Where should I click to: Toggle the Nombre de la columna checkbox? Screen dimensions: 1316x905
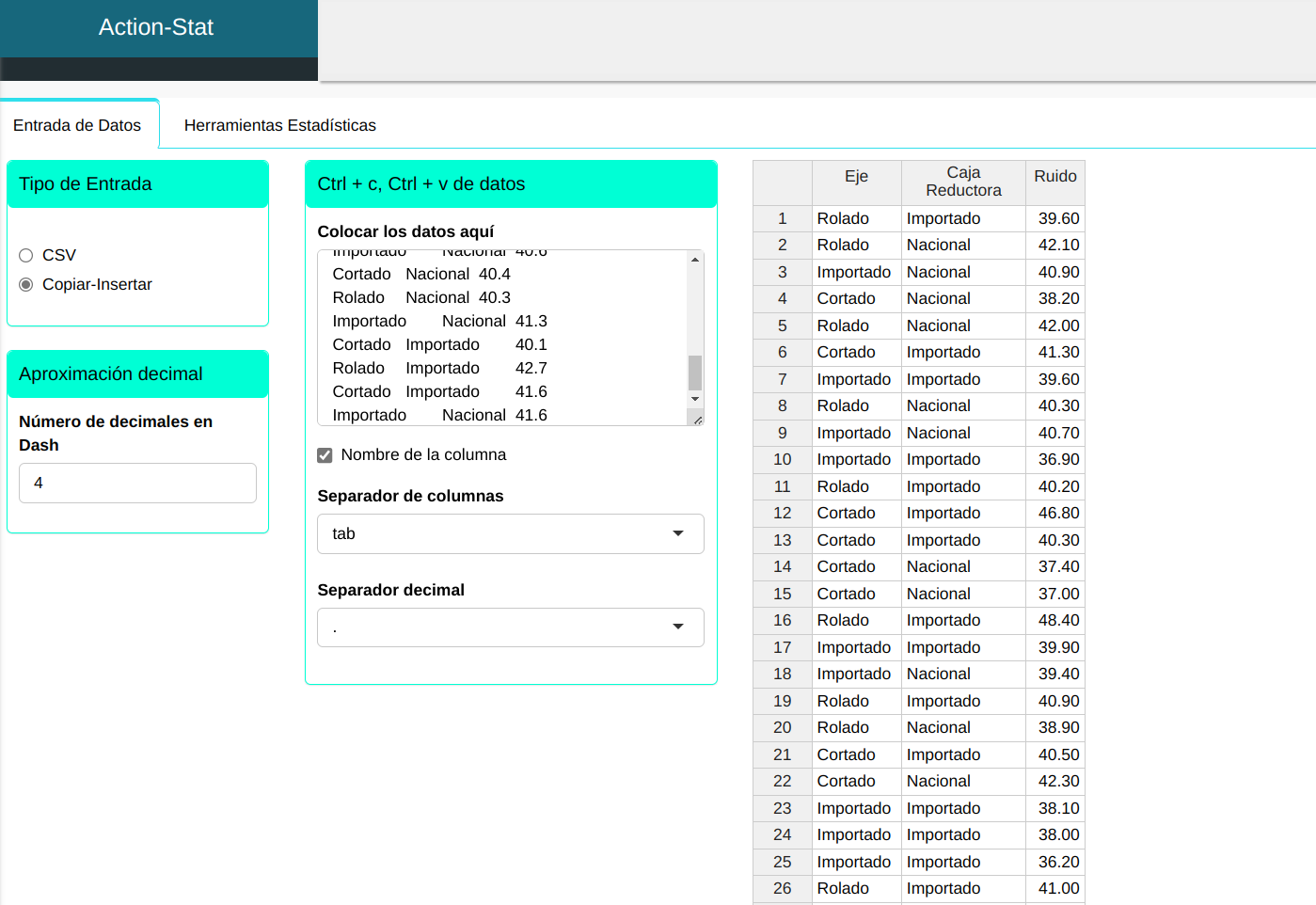pos(325,455)
